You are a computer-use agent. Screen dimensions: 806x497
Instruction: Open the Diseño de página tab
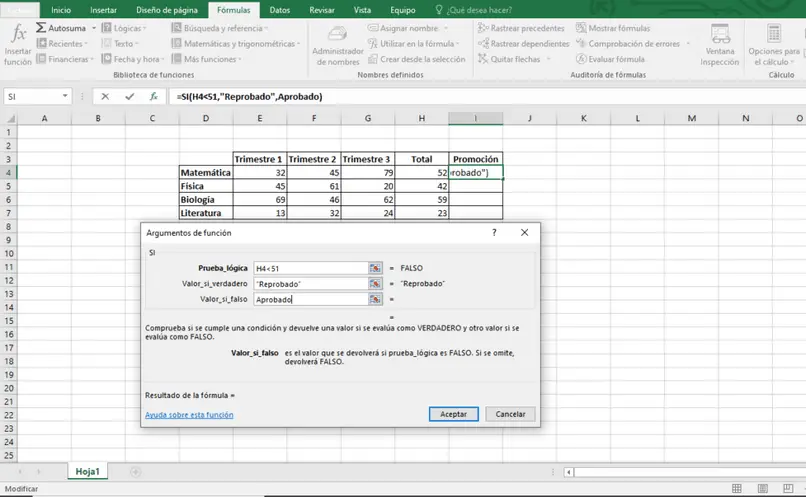point(167,9)
